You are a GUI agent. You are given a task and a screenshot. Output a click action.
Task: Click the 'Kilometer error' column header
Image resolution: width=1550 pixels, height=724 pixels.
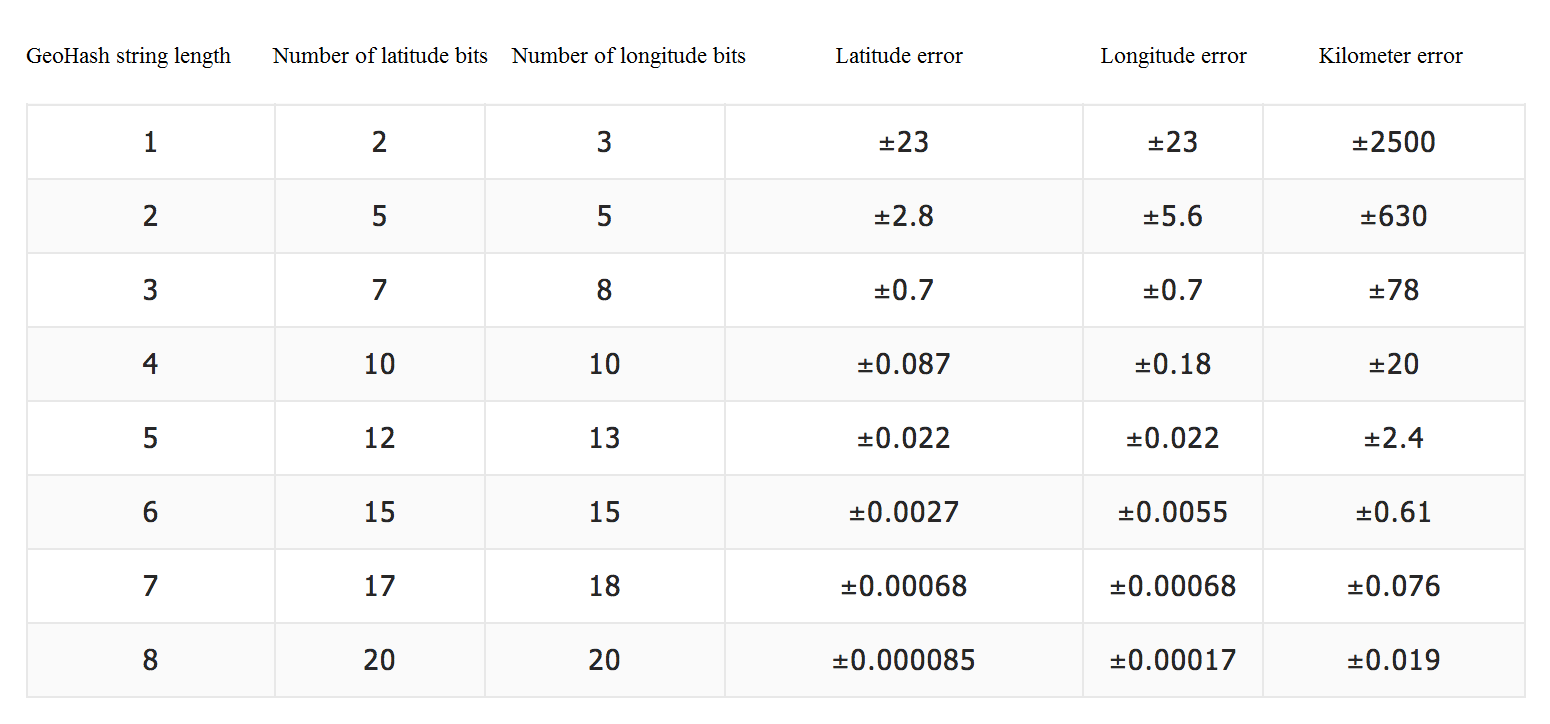click(1390, 56)
